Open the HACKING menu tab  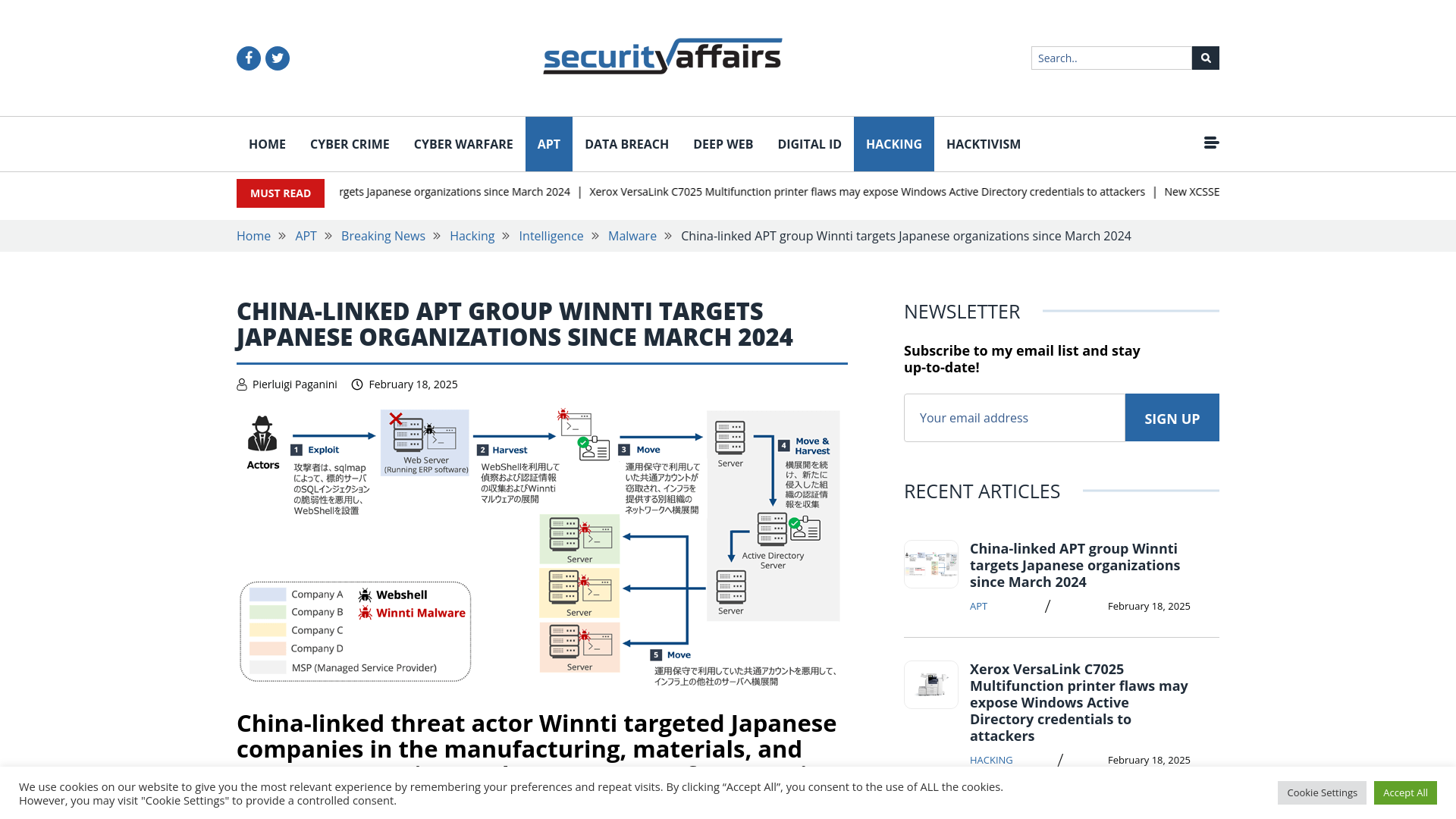[893, 143]
